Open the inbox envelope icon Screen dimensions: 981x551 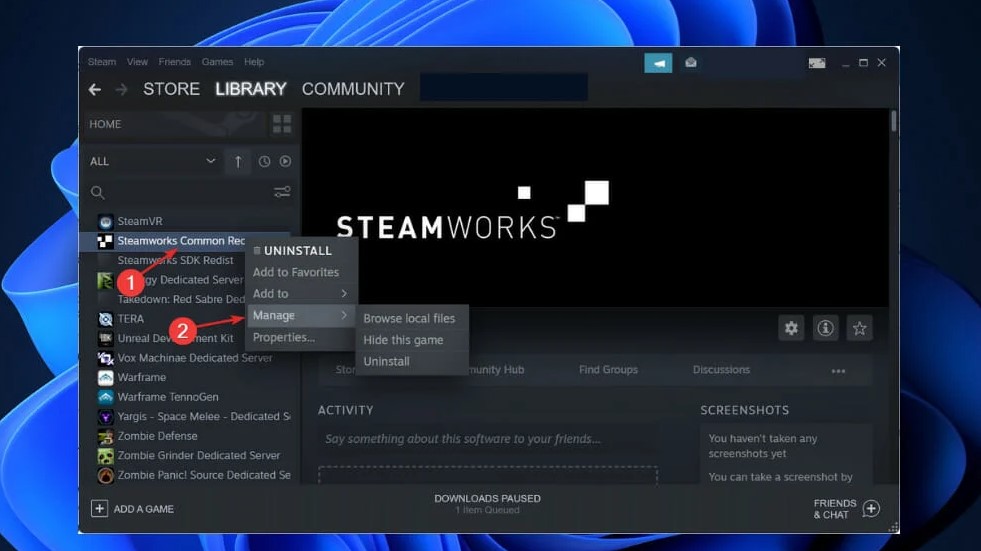(x=691, y=63)
